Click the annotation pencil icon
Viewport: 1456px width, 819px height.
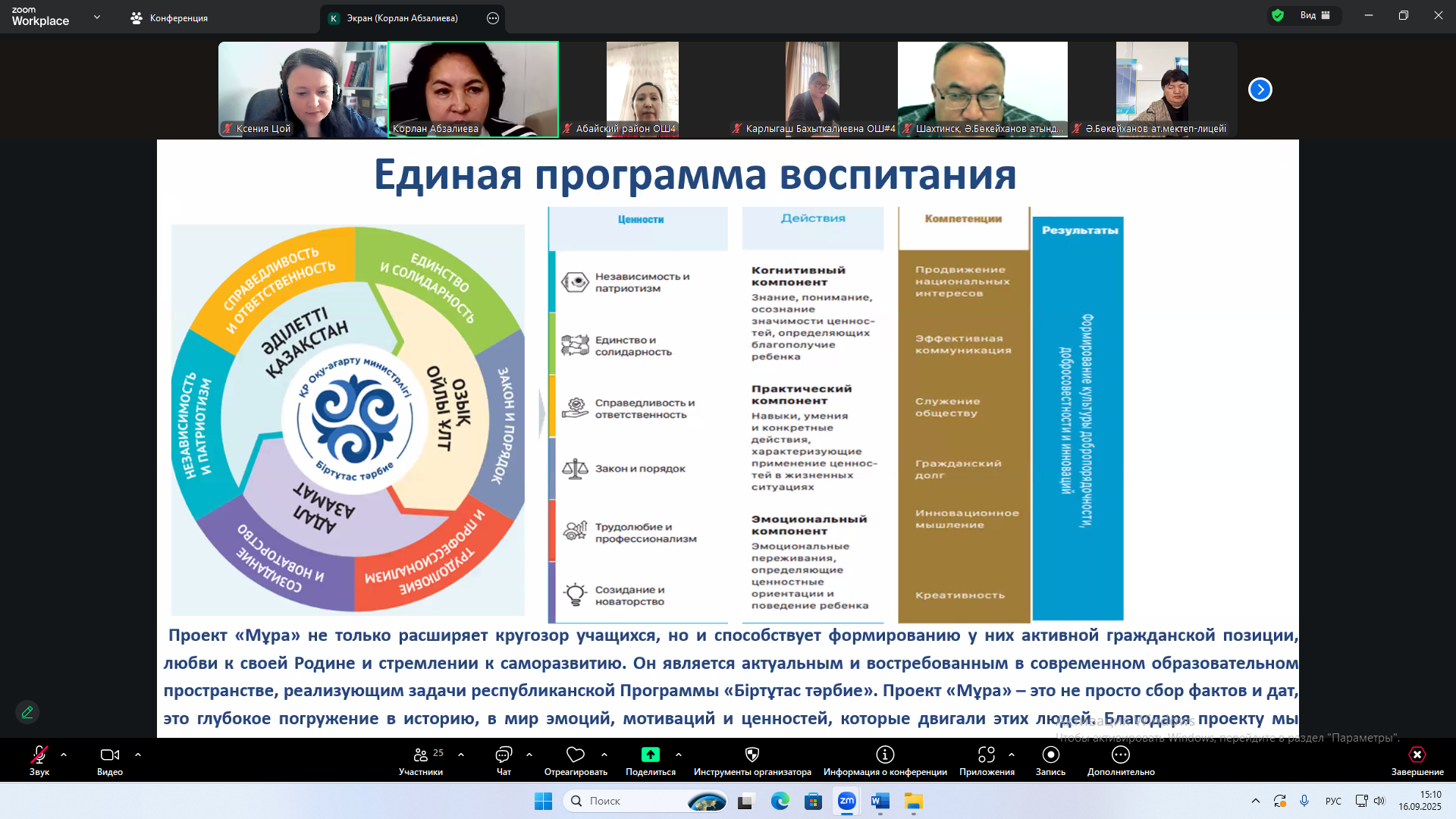pyautogui.click(x=27, y=712)
